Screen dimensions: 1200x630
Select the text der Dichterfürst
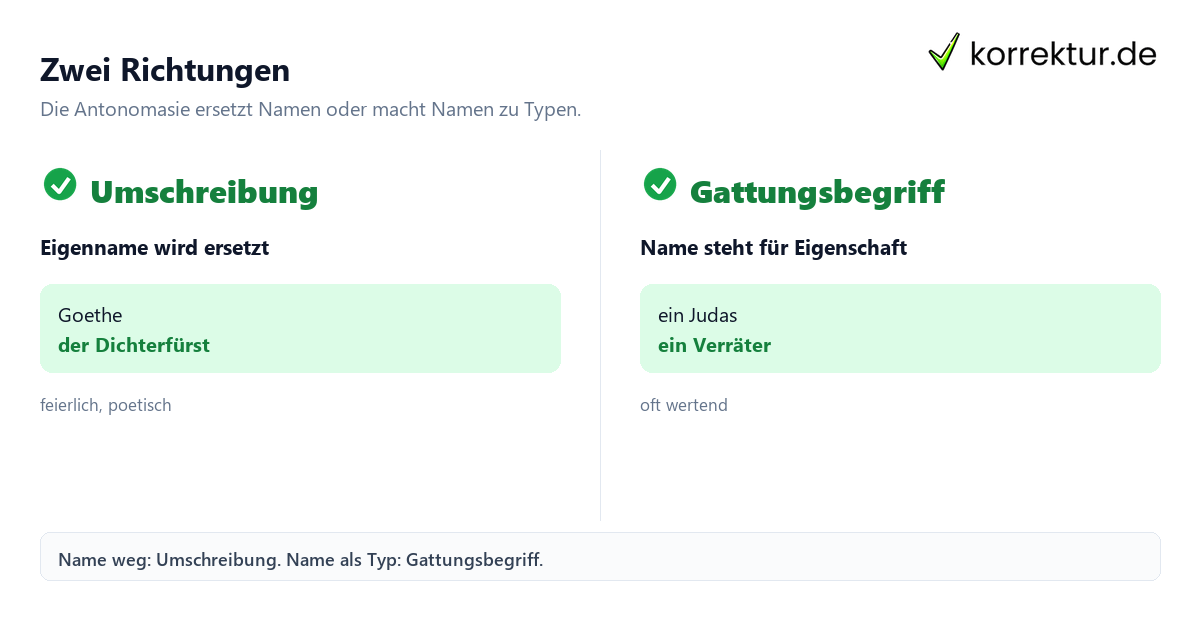(134, 345)
